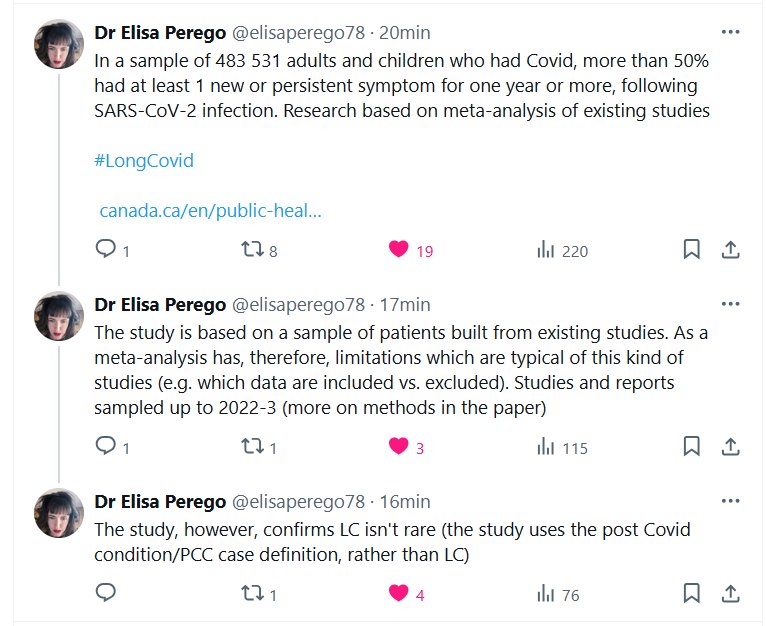Bookmark the second tweet about study limitations

691,447
